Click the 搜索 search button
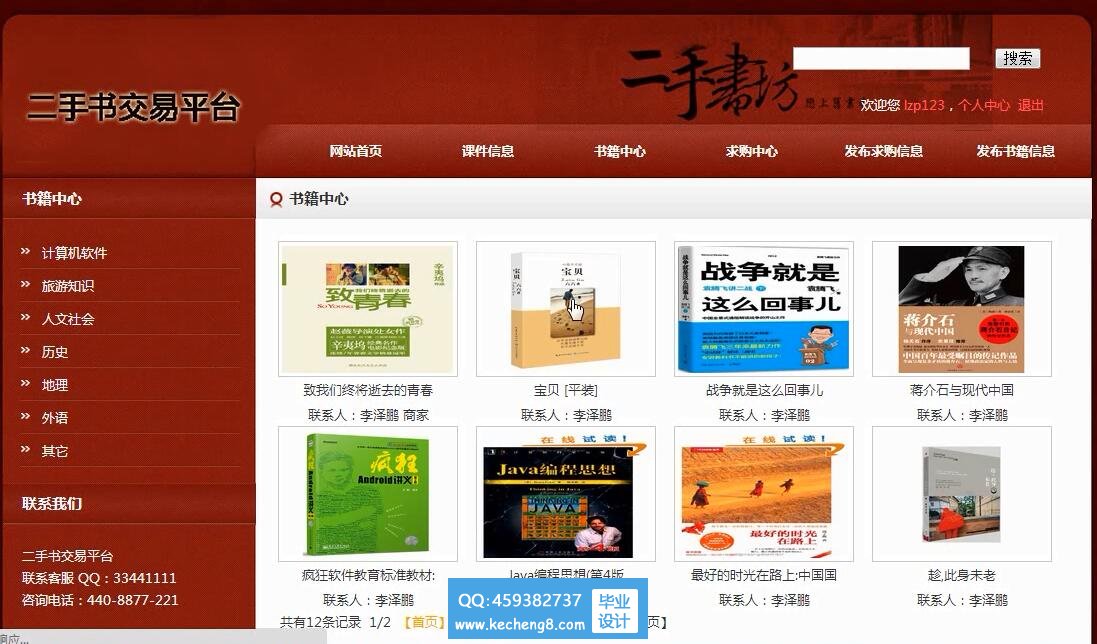The image size is (1097, 644). point(1017,58)
